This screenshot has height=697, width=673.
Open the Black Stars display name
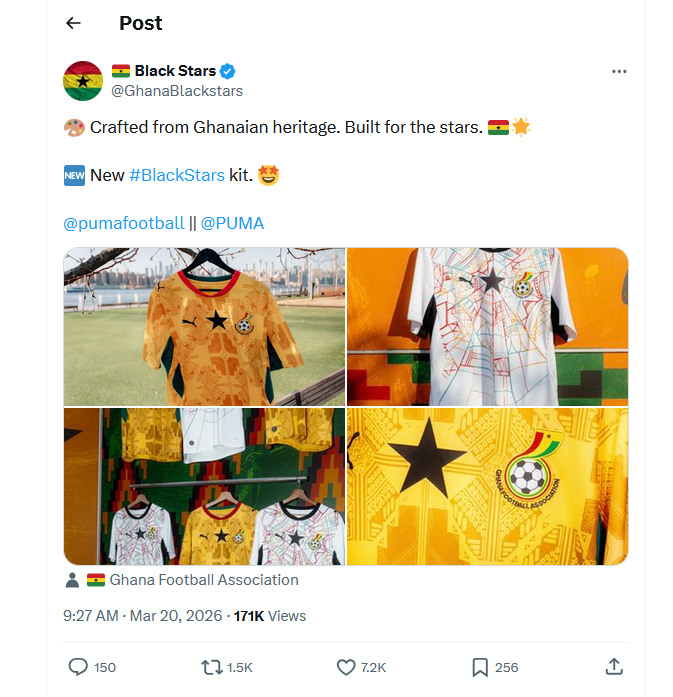tap(175, 71)
